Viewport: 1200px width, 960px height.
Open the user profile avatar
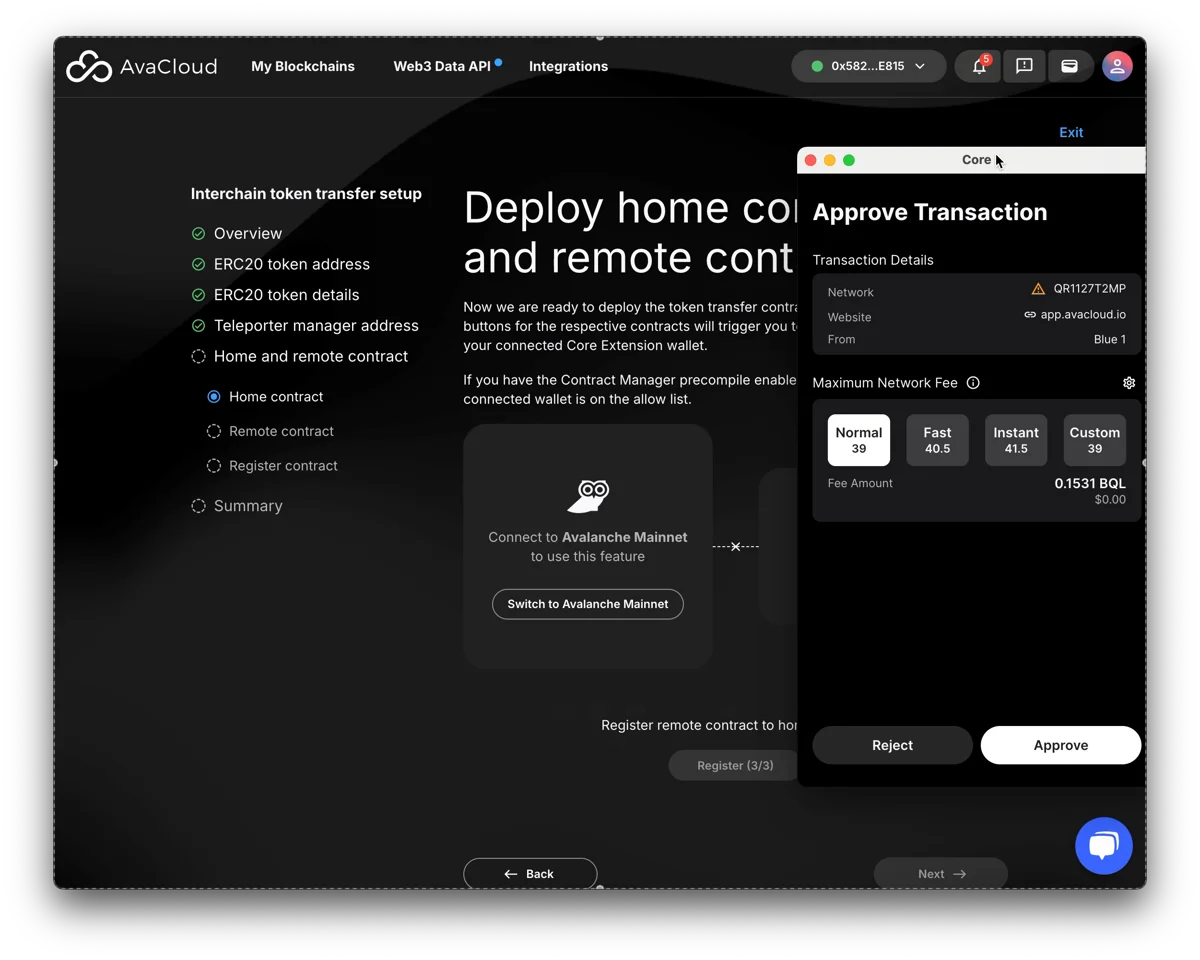1117,66
